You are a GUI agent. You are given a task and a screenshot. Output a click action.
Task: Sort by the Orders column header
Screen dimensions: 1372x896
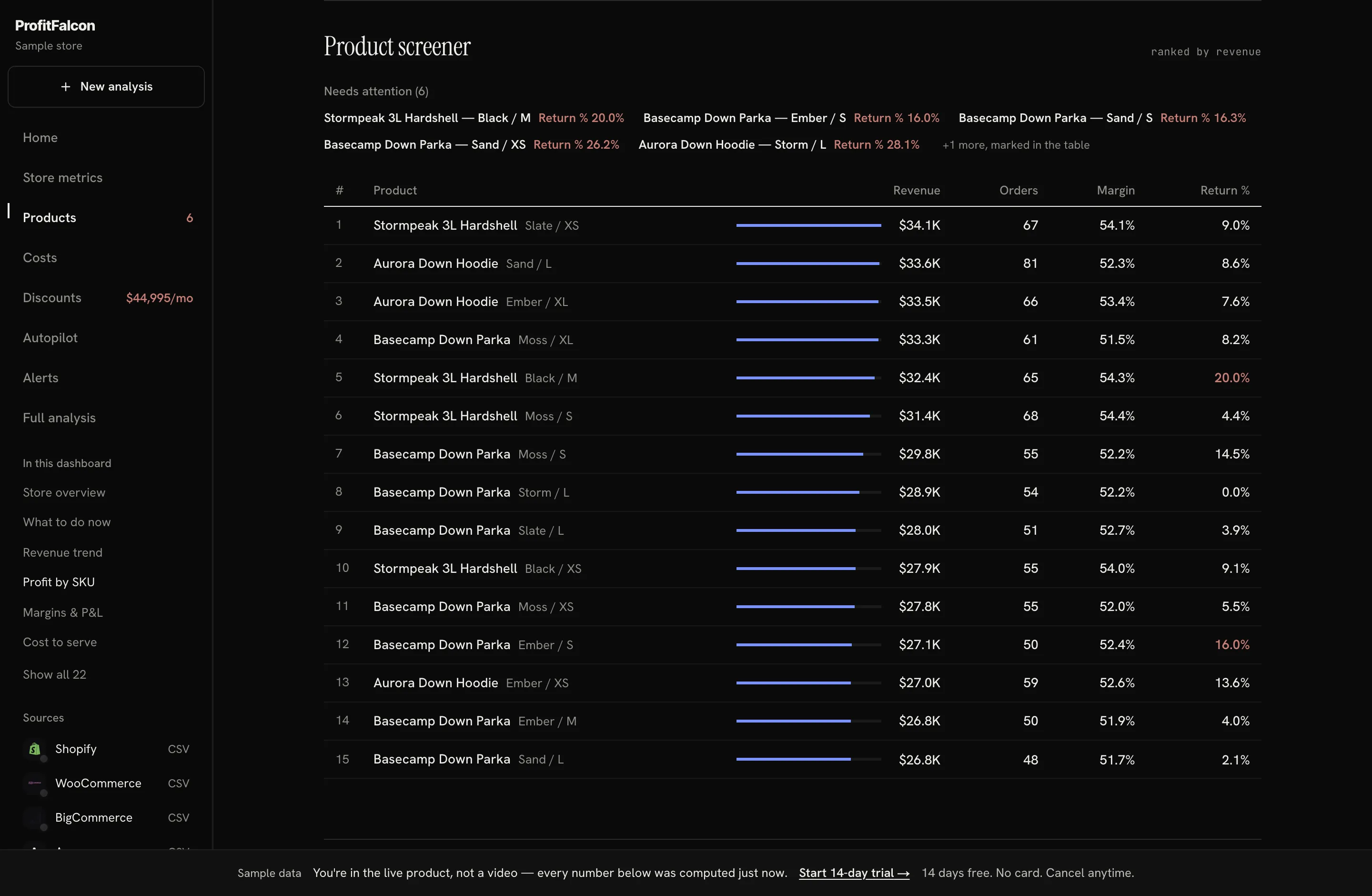[1019, 190]
